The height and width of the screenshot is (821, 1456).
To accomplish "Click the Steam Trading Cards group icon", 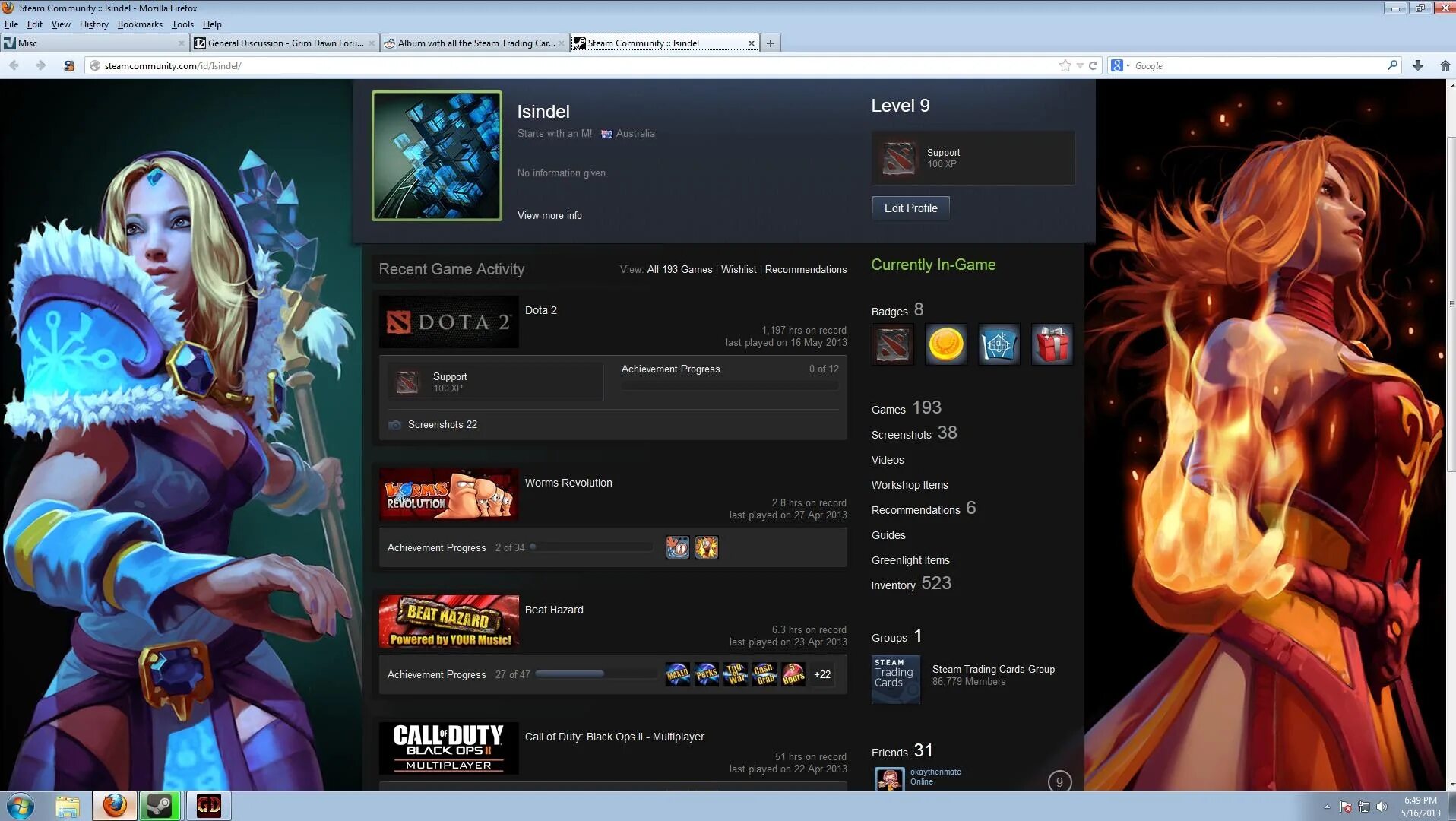I will [896, 680].
